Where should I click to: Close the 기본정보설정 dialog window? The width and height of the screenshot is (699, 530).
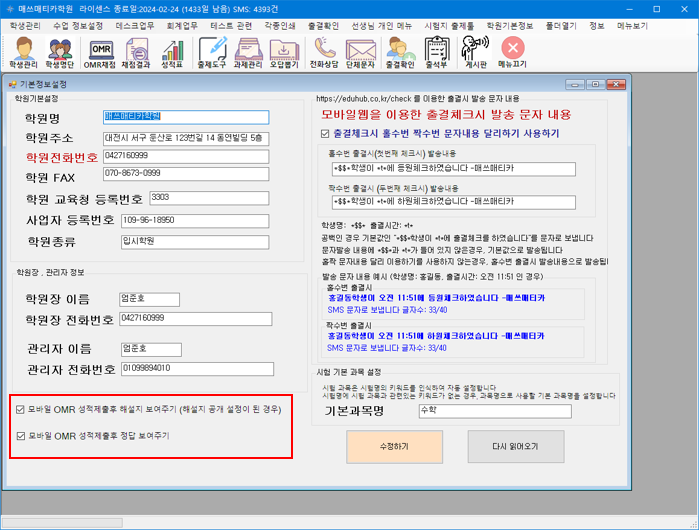[616, 84]
